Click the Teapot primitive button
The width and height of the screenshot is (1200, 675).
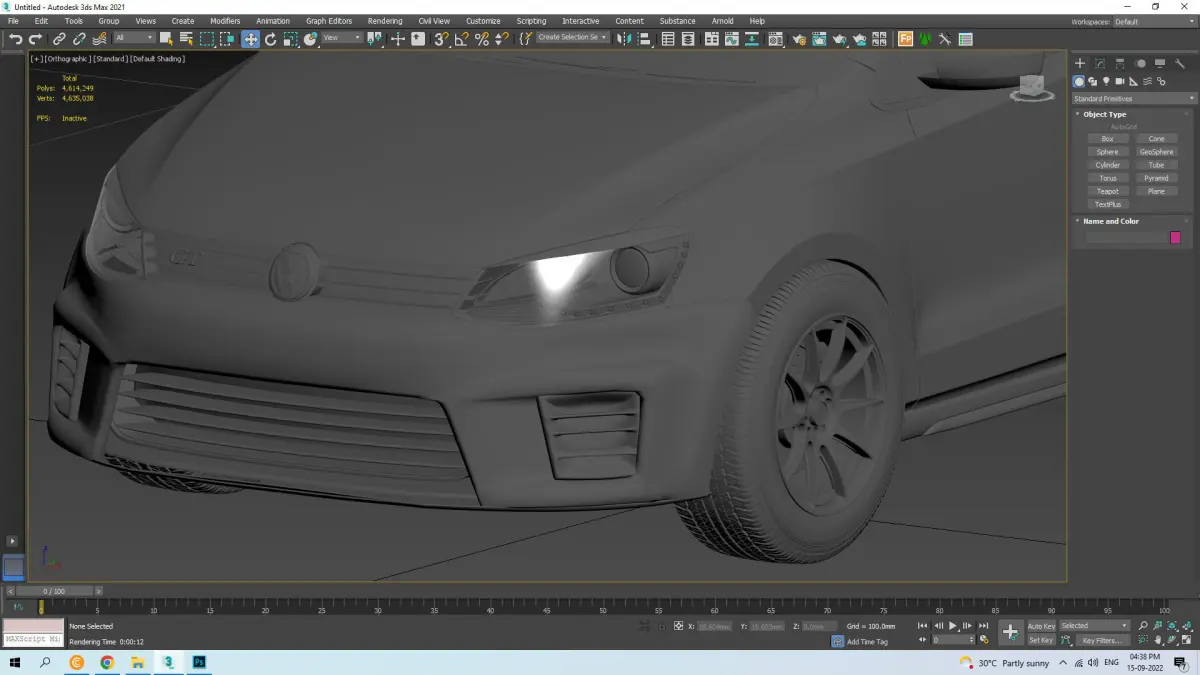coord(1107,191)
